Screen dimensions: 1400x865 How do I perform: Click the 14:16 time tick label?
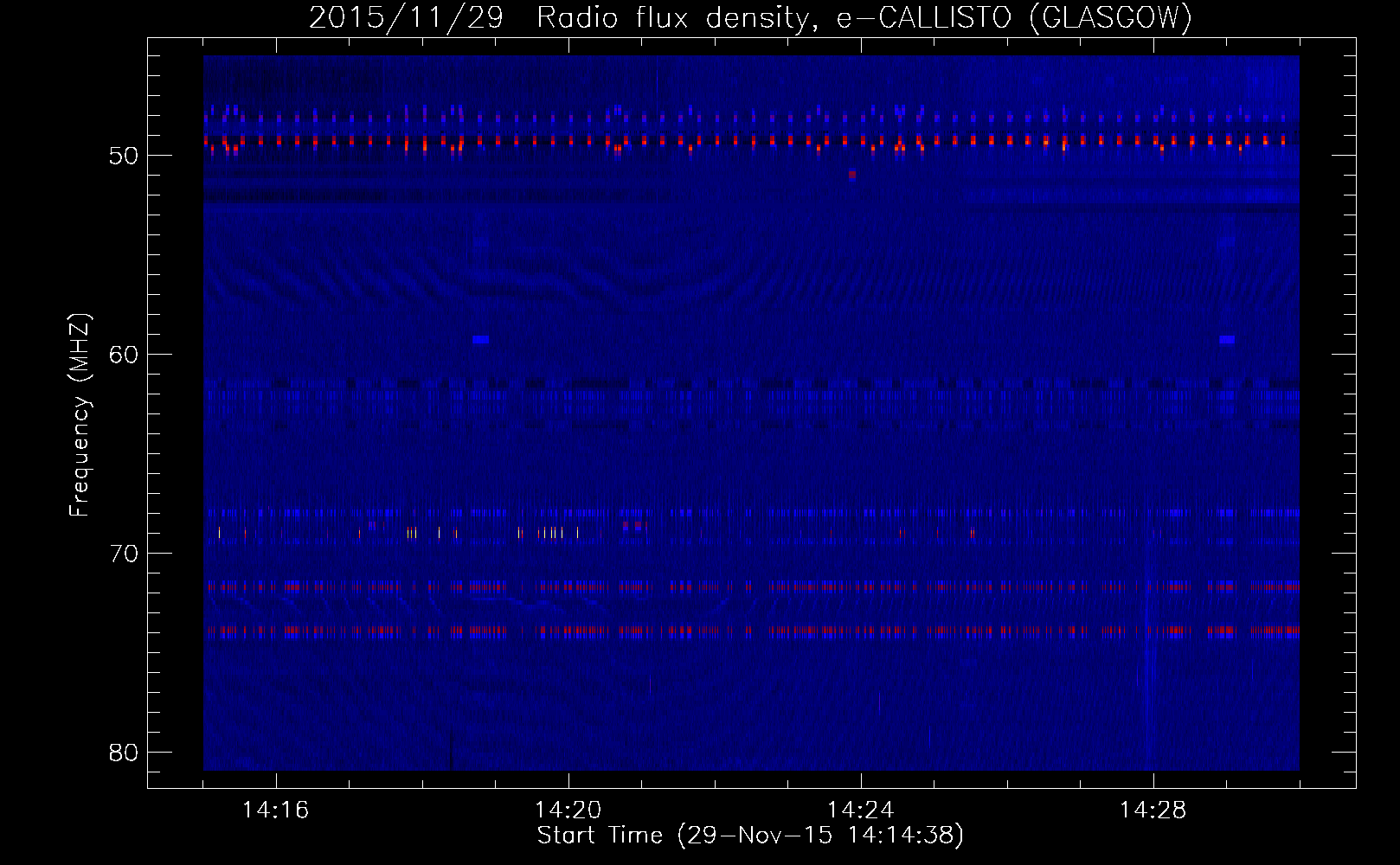point(275,811)
